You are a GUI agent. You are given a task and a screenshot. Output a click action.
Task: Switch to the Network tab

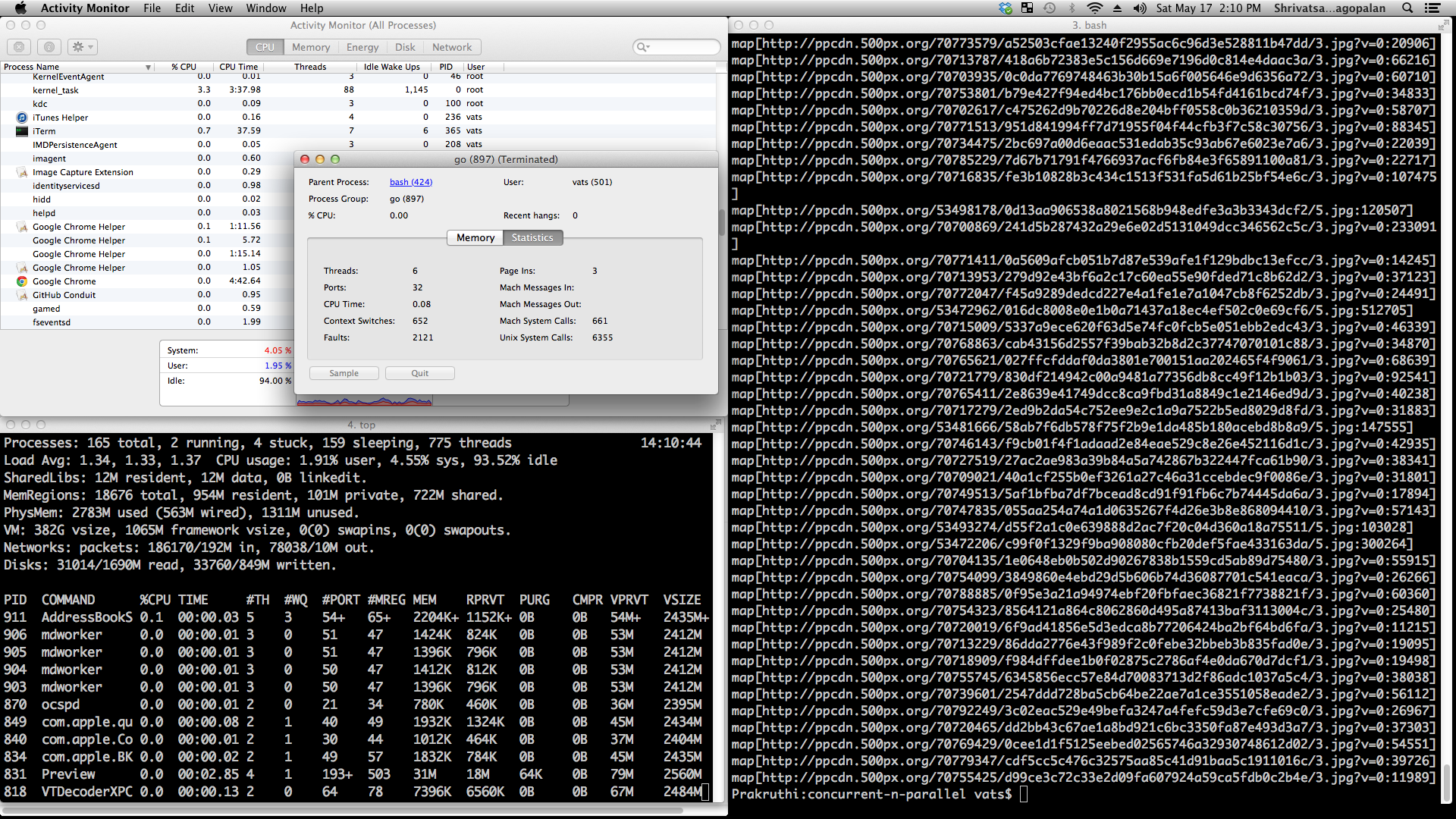tap(452, 47)
